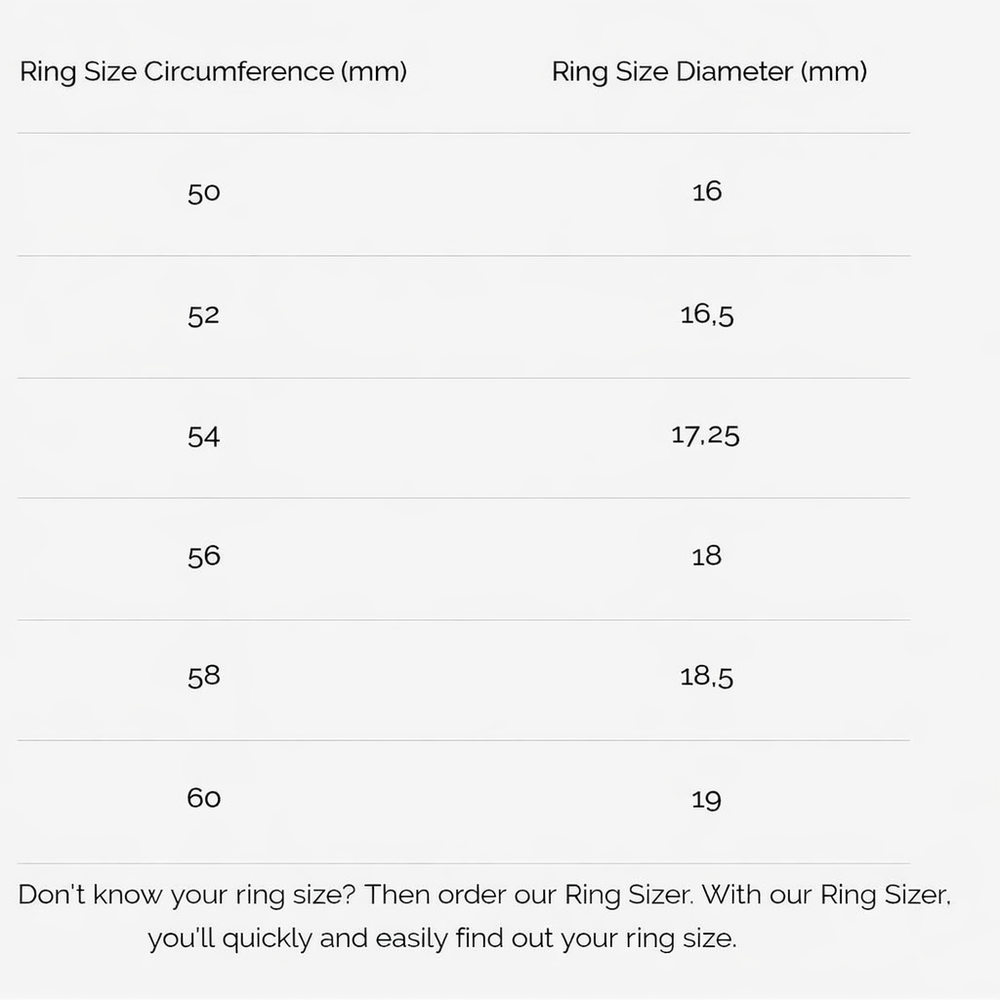
Task: Select circumference value 54
Action: tap(204, 436)
